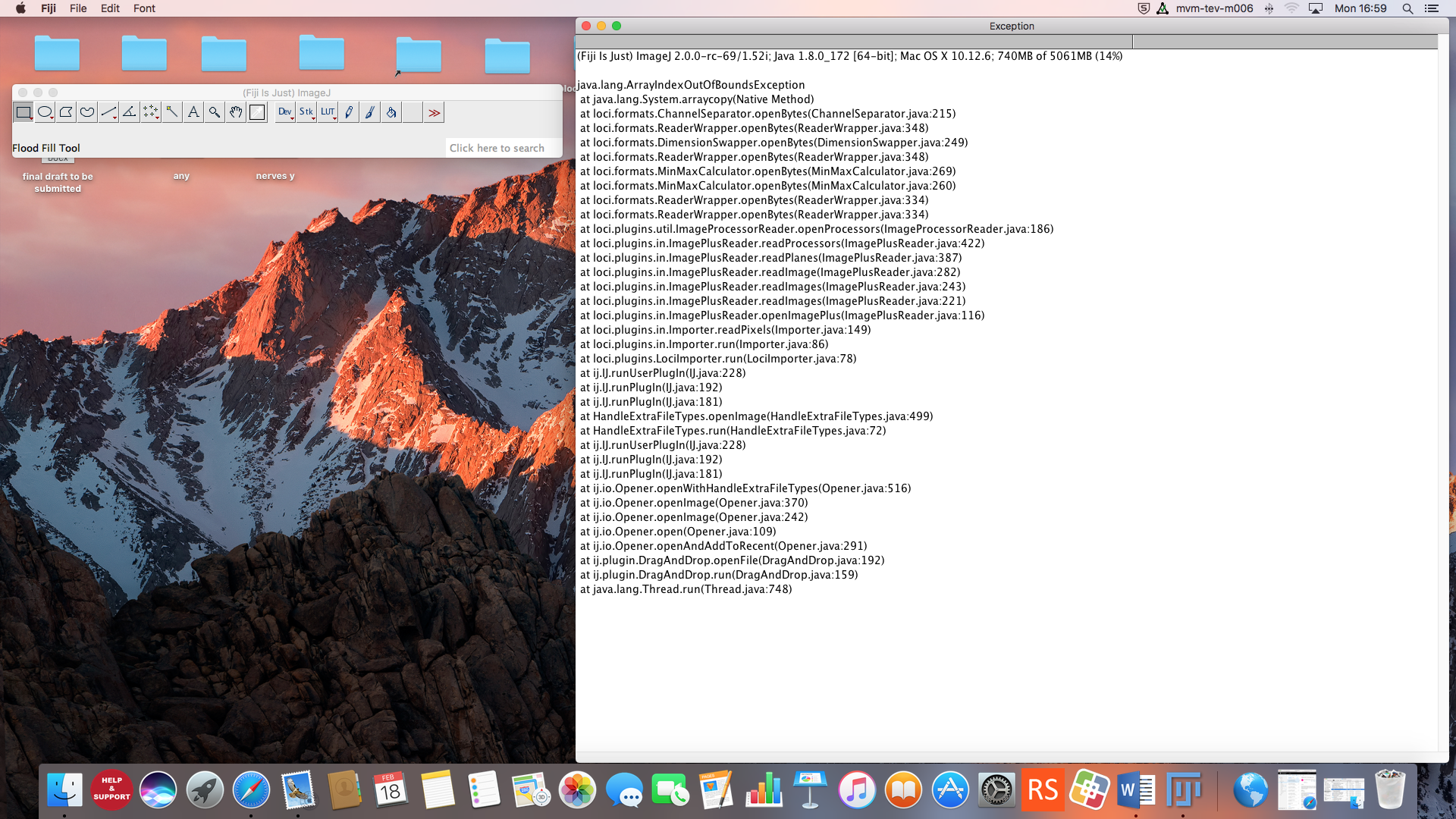Activate the Magnifier zoom tool
This screenshot has height=819, width=1456.
[215, 112]
